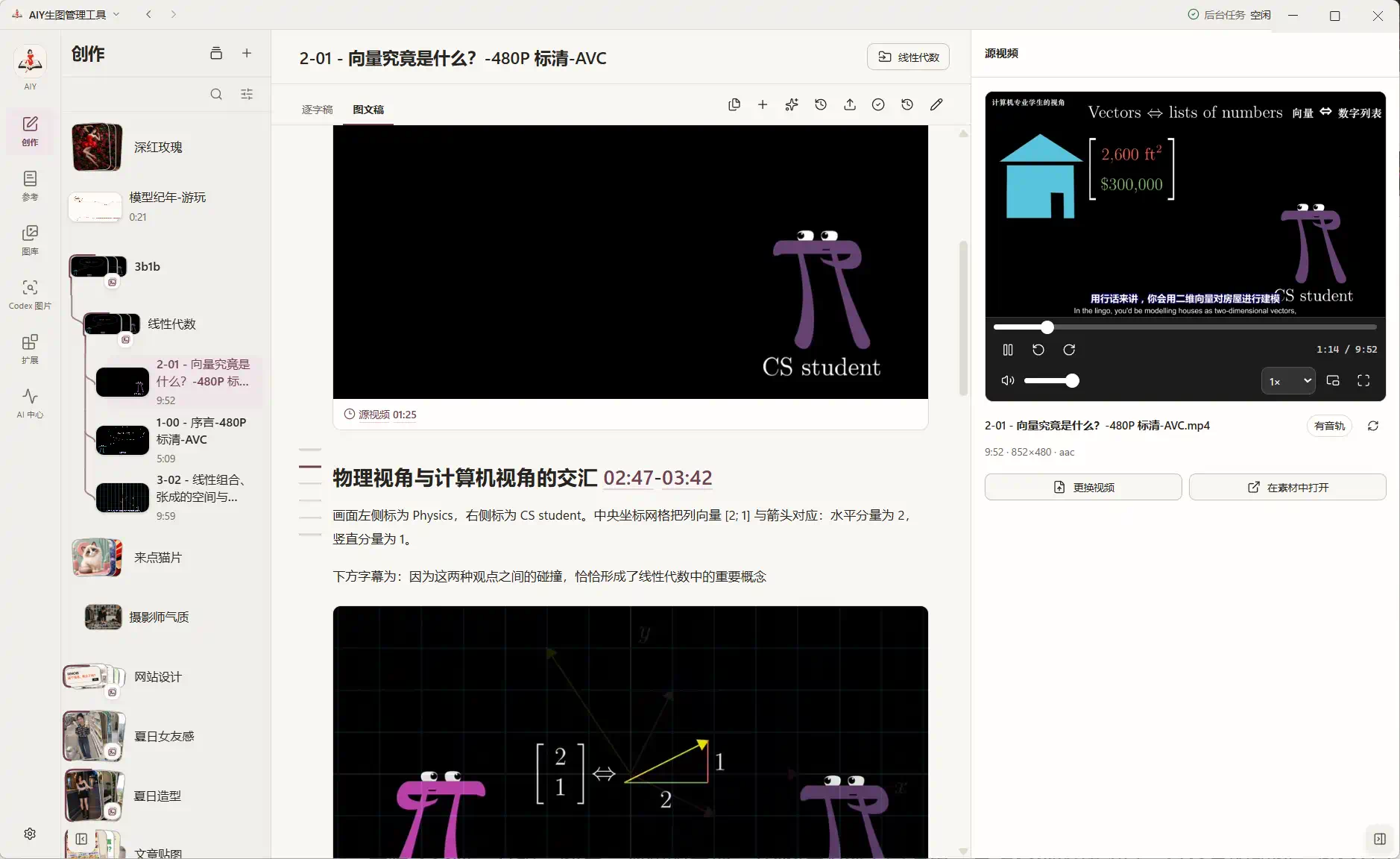1400x859 pixels.
Task: Switch to the 图文稿 tab
Action: [x=368, y=110]
